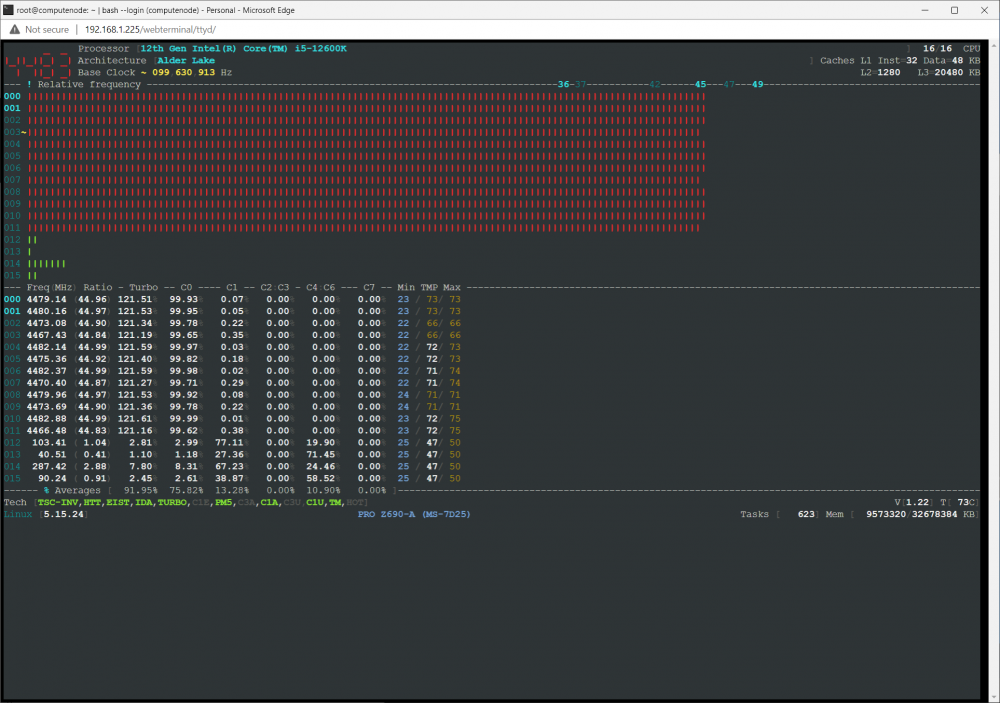This screenshot has height=703, width=1000.
Task: Click the terminal icon in title bar
Action: (8, 10)
